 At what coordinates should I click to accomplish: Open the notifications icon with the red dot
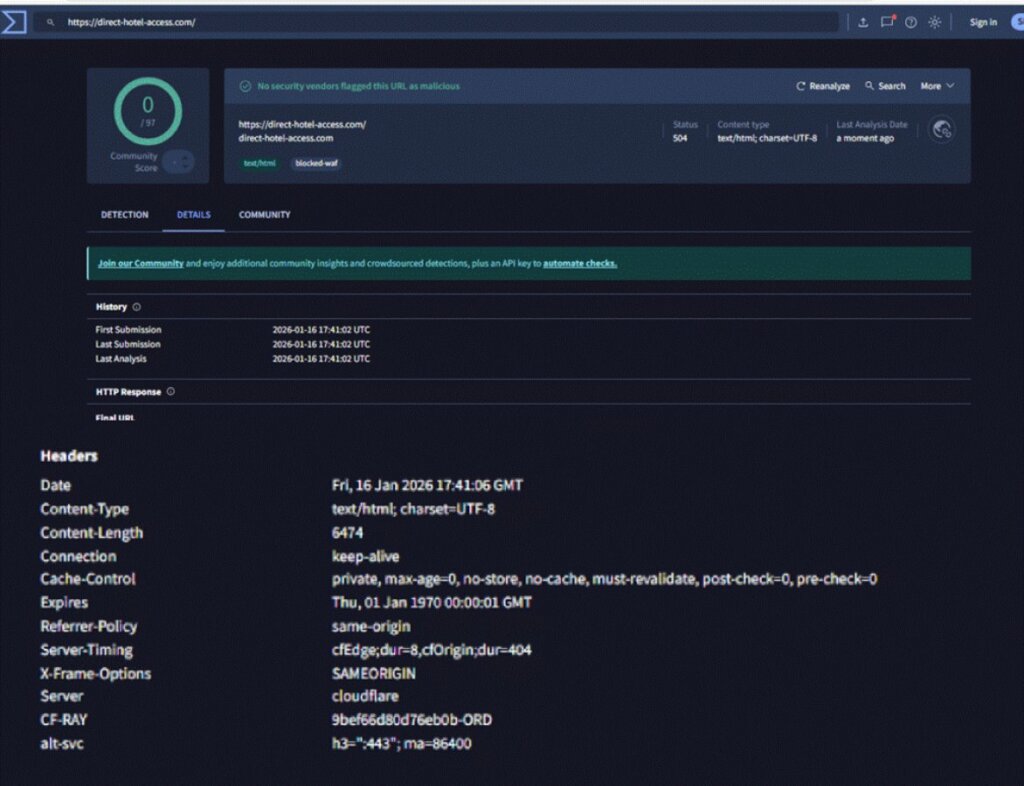887,22
